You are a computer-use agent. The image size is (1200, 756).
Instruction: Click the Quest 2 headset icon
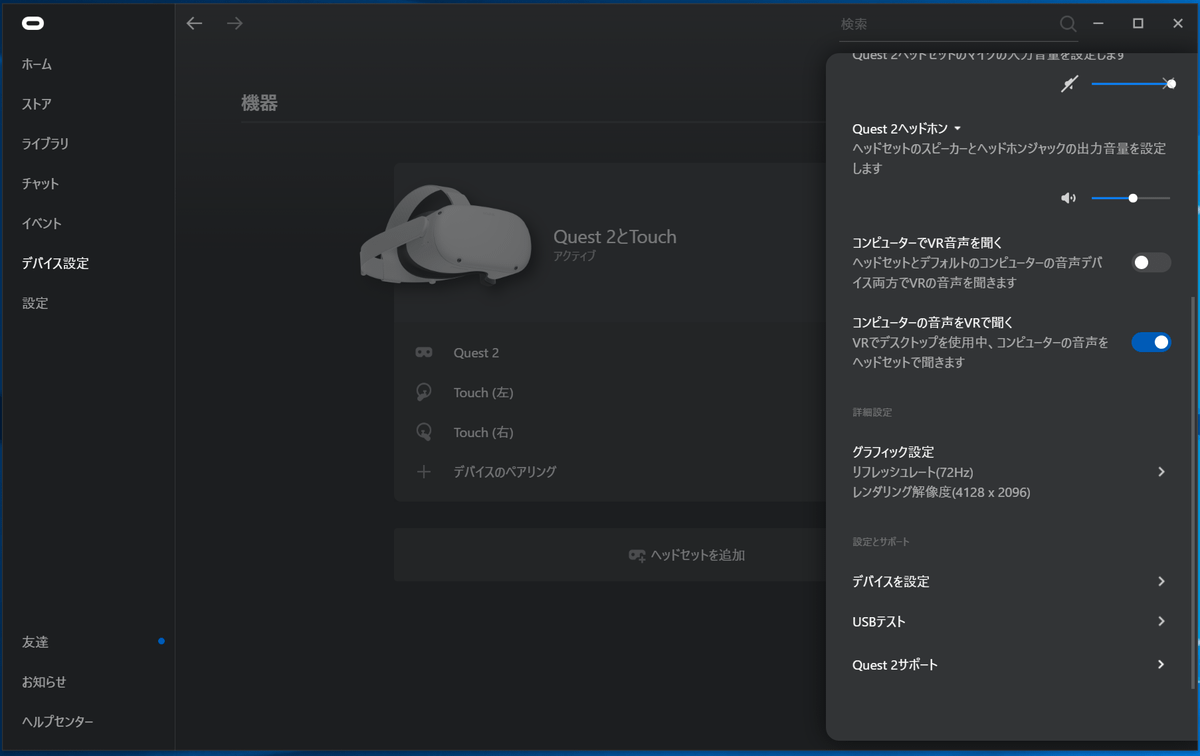click(424, 353)
